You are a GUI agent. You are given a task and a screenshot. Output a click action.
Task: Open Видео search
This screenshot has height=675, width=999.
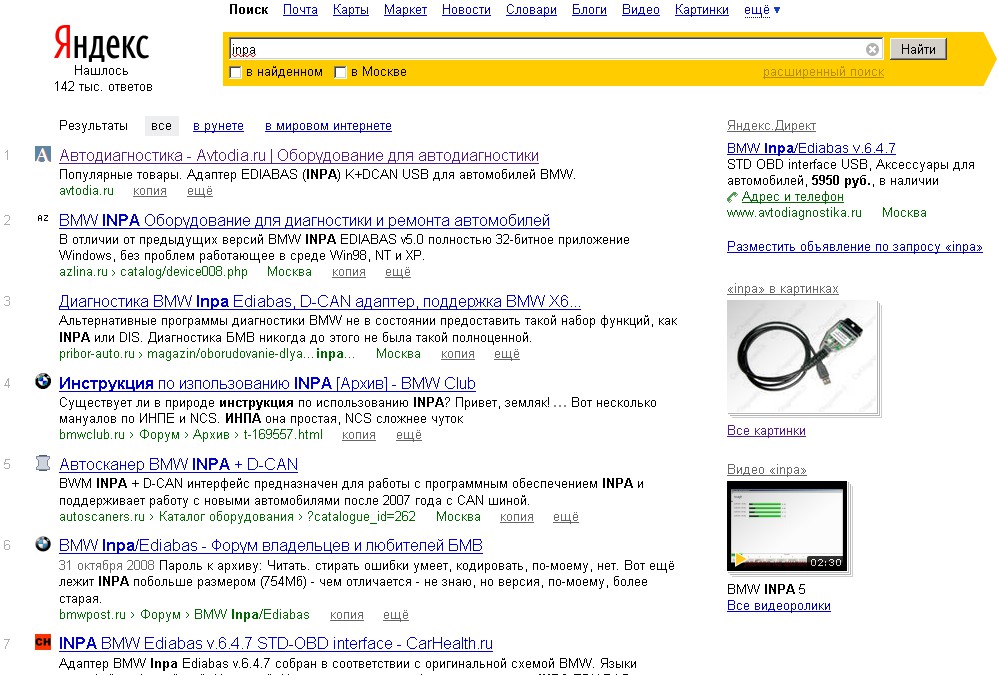tap(641, 10)
